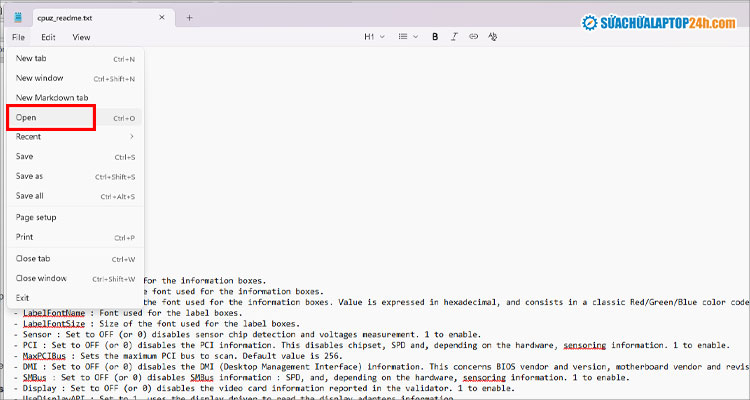Click the text line starting with PCI

click(x=372, y=345)
